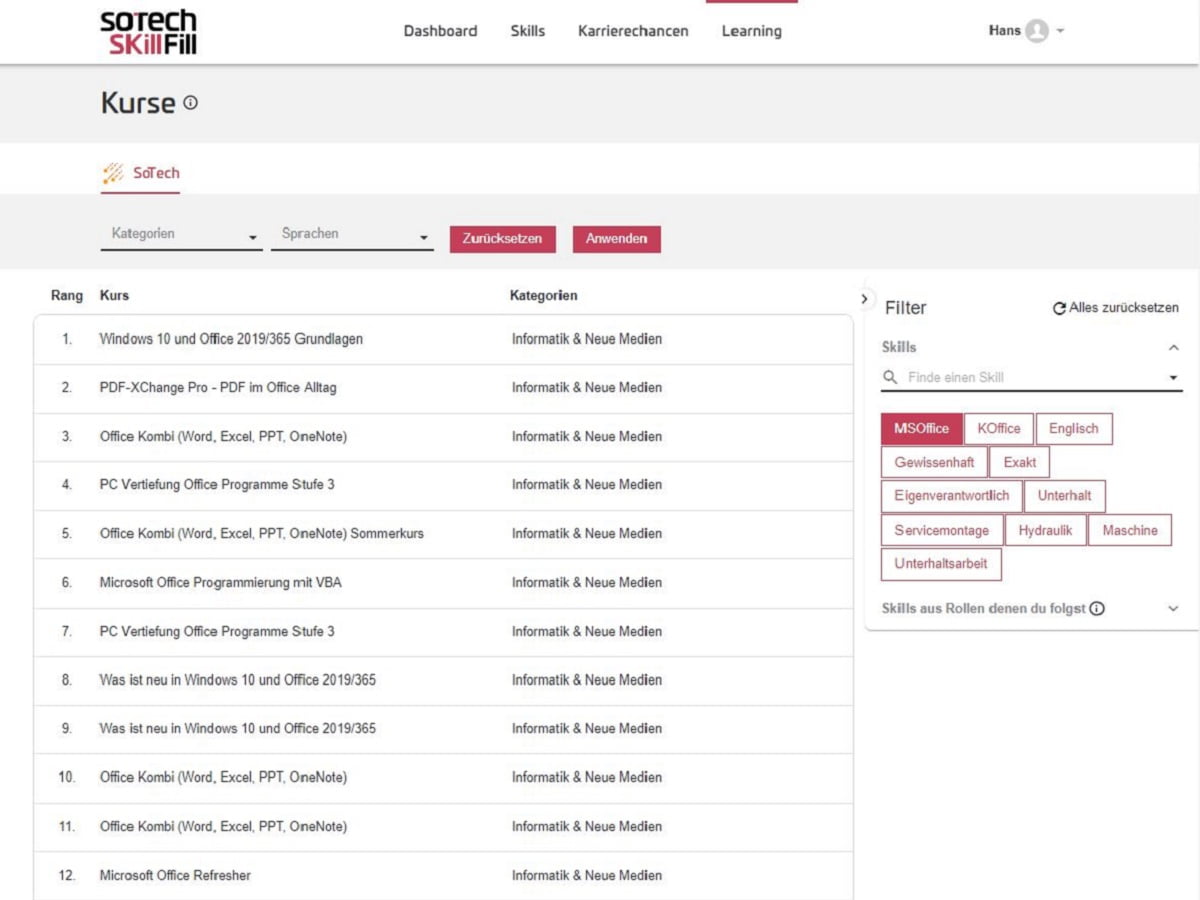This screenshot has width=1200, height=900.
Task: Collapse the filter panel with arrow icon
Action: click(865, 299)
